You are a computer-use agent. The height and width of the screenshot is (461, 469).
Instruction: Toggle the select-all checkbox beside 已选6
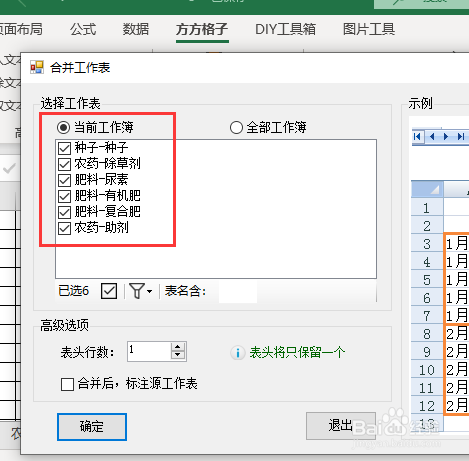coord(109,291)
